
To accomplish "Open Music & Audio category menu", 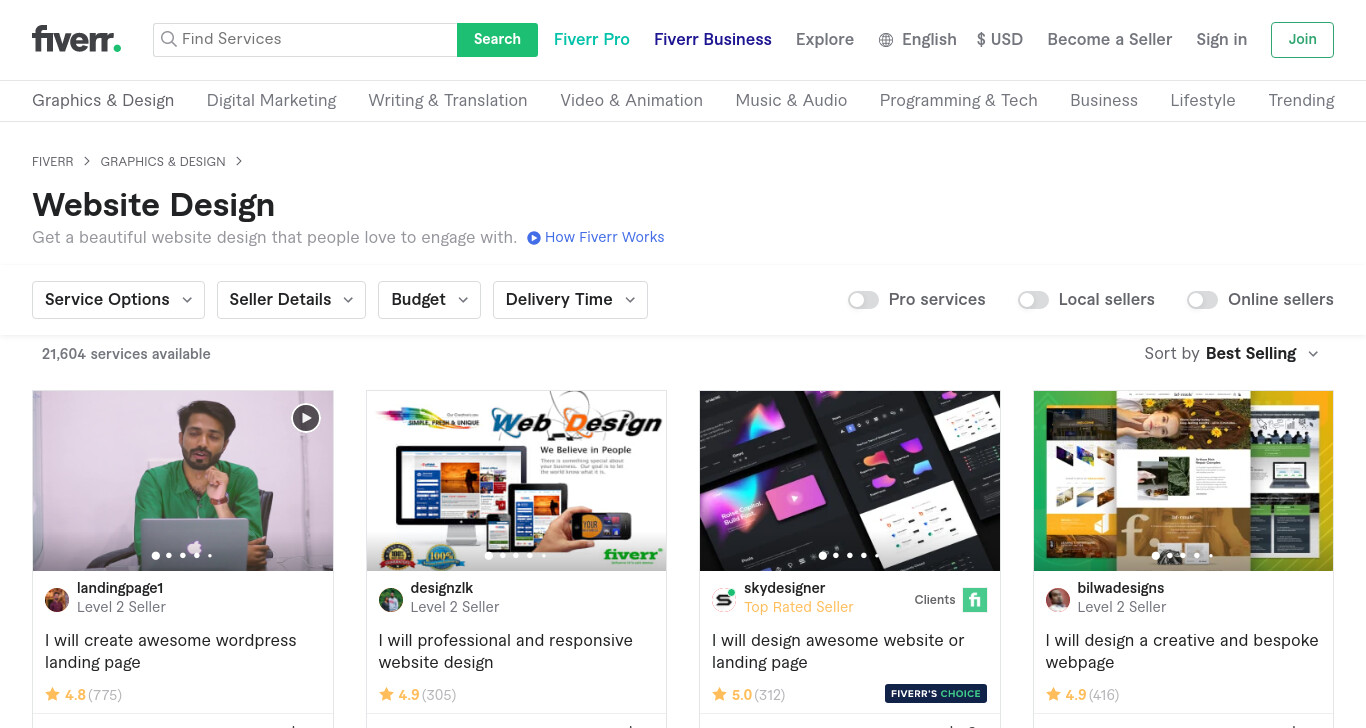I will click(791, 100).
